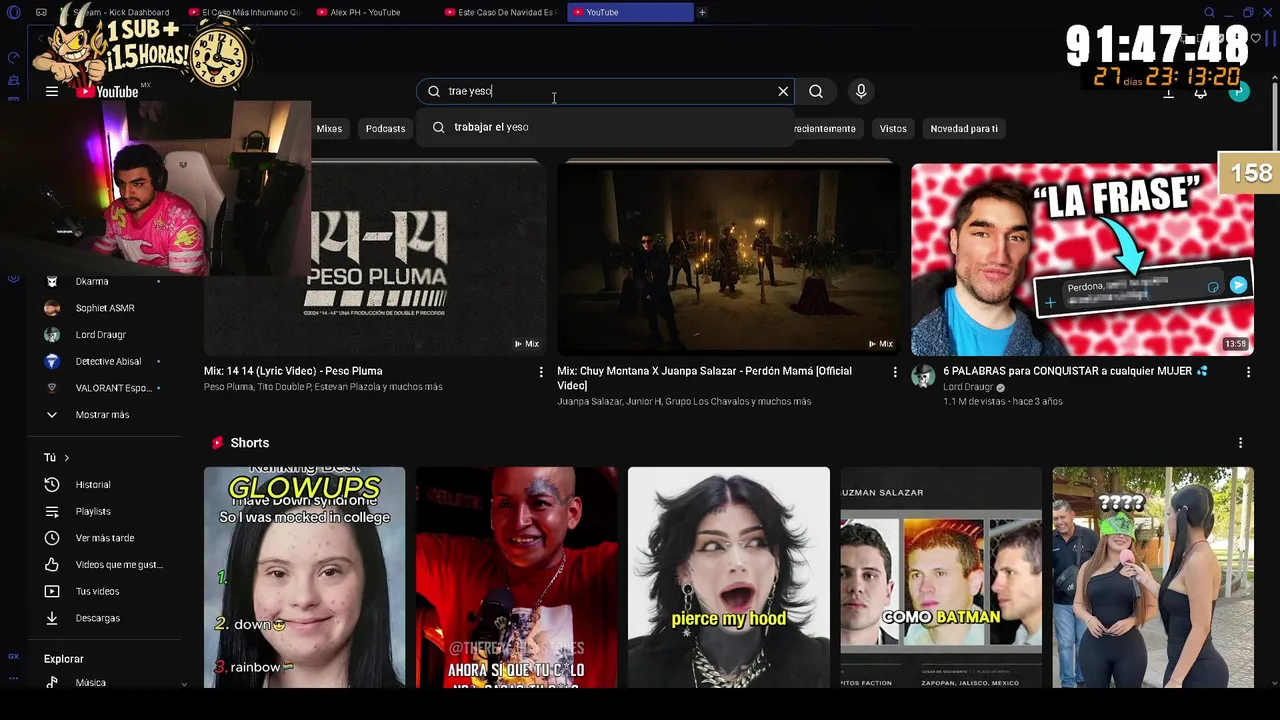Open Sophiet ASMR channel subscription
The height and width of the screenshot is (720, 1280).
pyautogui.click(x=105, y=308)
